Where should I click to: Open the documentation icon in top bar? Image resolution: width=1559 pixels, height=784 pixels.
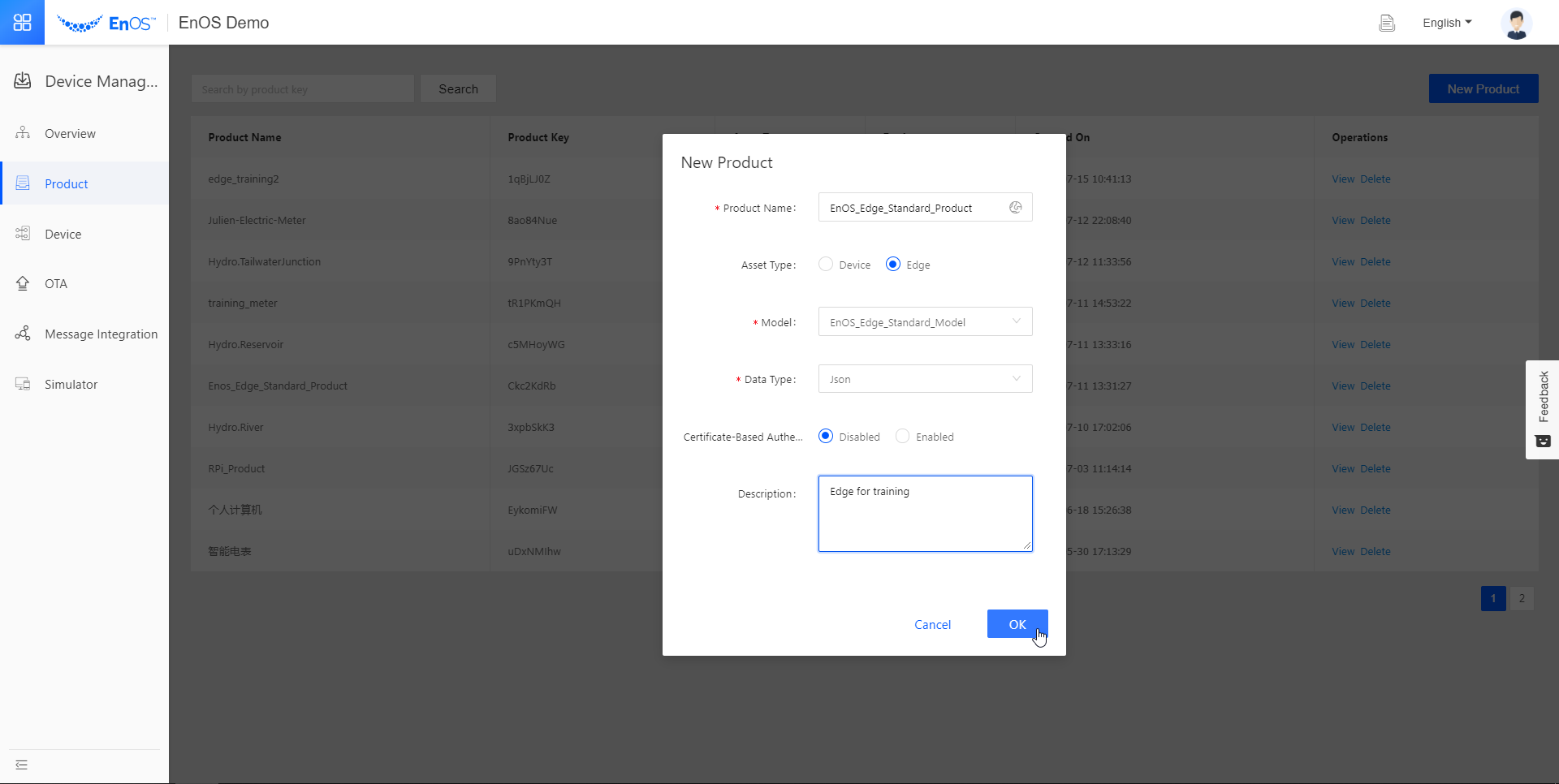(x=1387, y=23)
